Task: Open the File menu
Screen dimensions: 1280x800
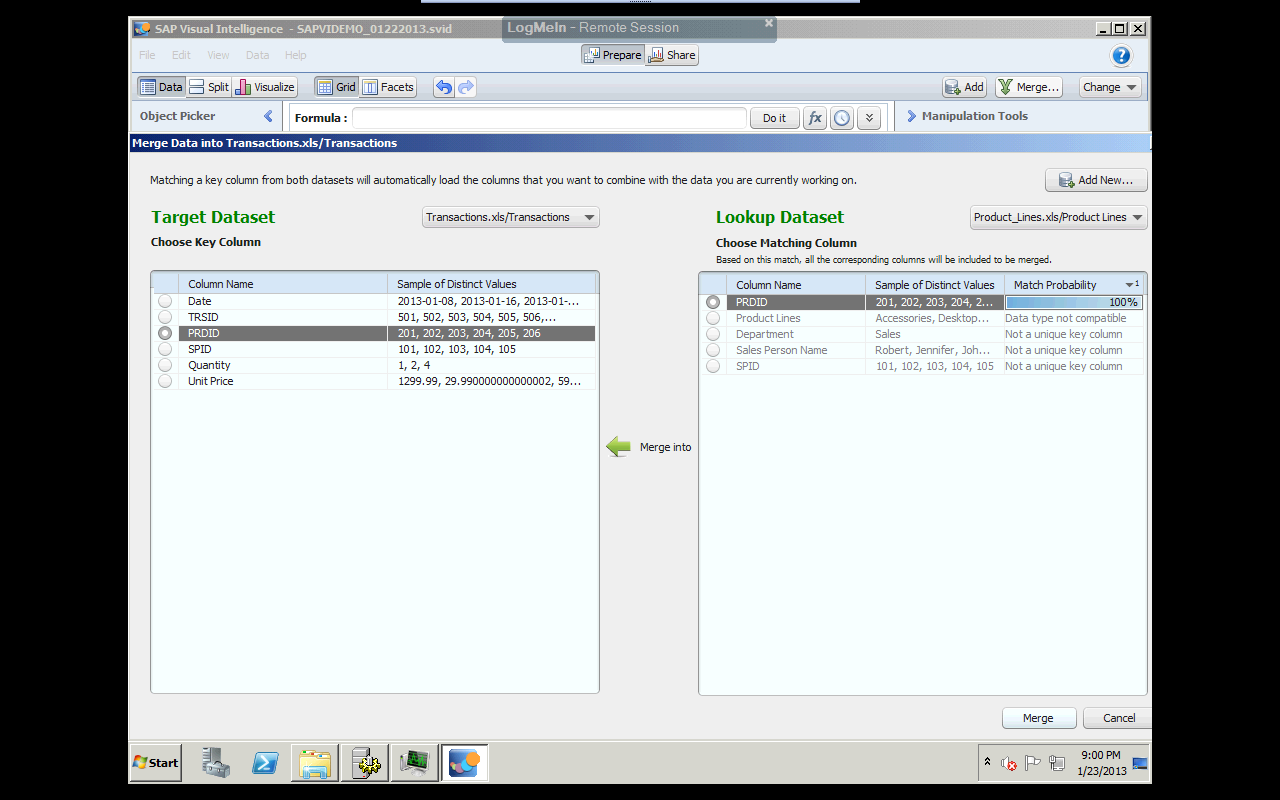Action: tap(147, 55)
